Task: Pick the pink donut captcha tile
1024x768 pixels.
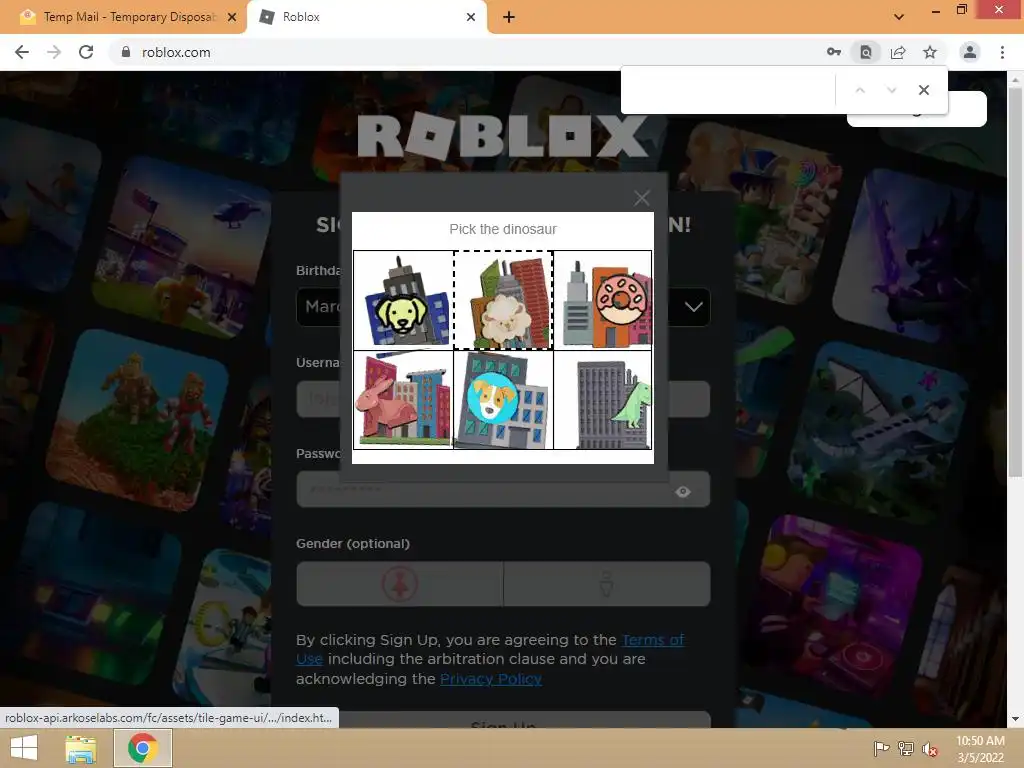Action: [602, 300]
